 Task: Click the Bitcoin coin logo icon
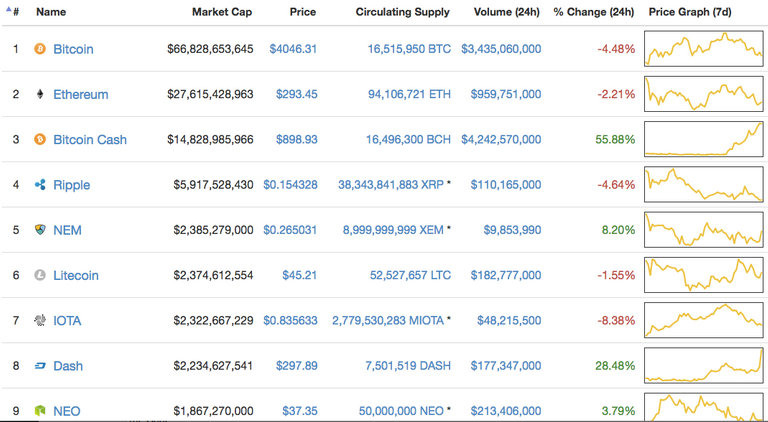click(40, 48)
